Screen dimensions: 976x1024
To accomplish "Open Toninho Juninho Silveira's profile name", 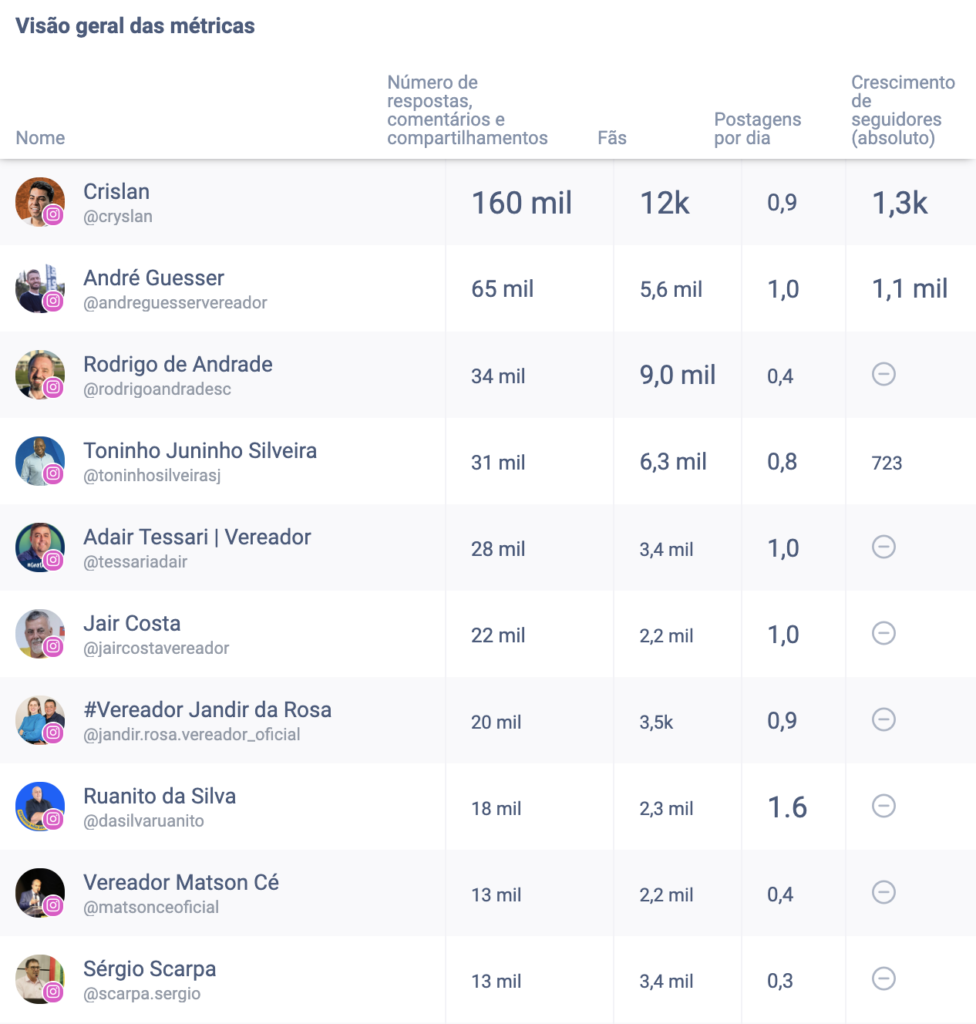I will pos(200,450).
